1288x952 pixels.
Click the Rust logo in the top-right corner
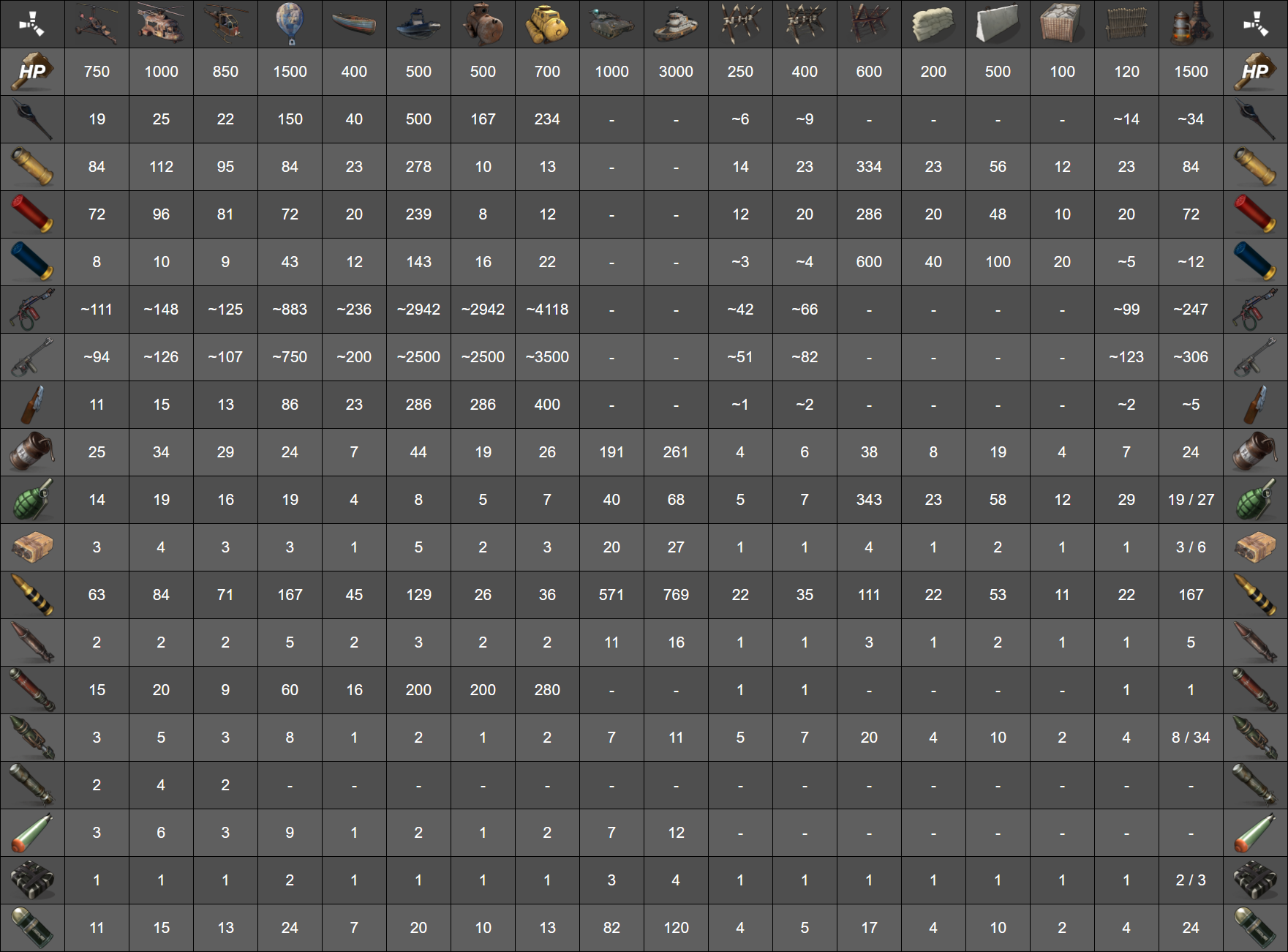(1255, 23)
